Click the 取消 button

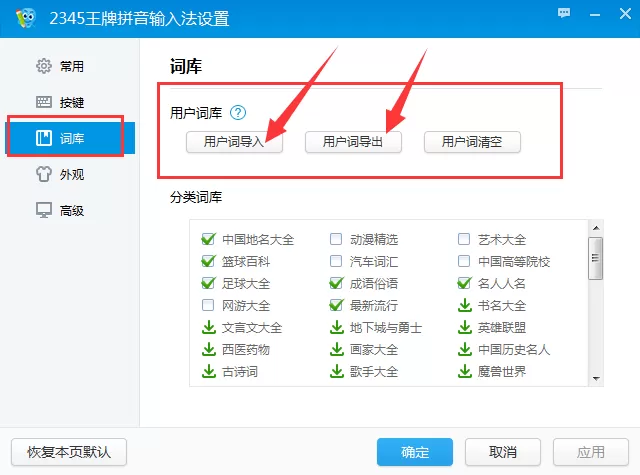coord(503,452)
